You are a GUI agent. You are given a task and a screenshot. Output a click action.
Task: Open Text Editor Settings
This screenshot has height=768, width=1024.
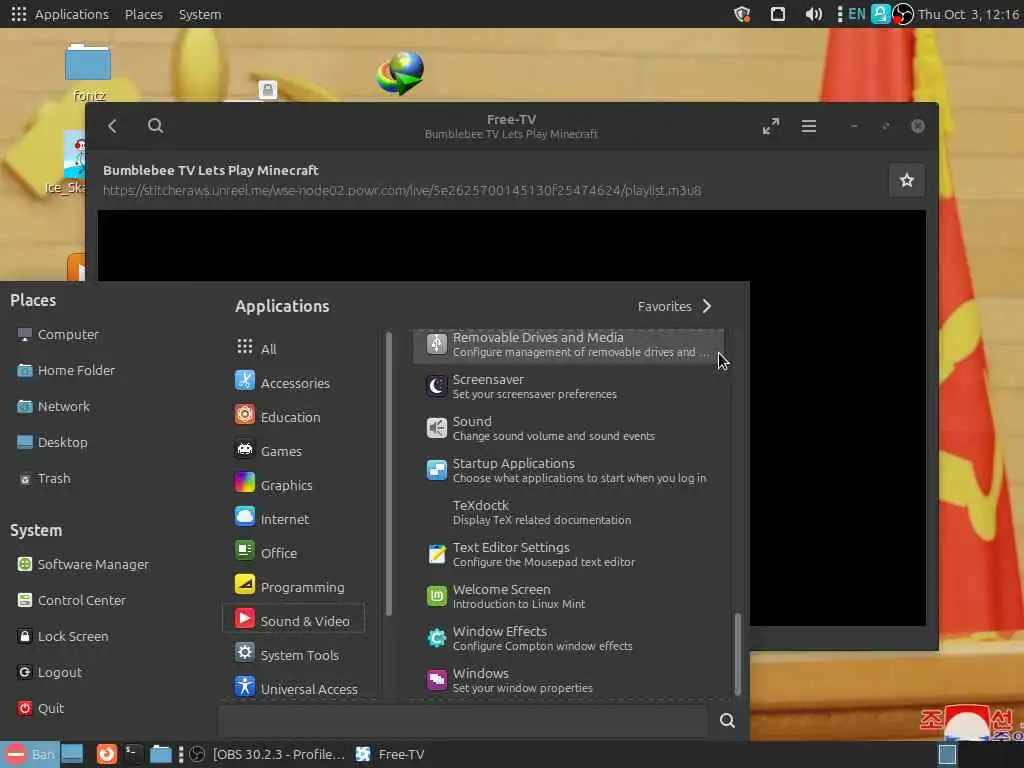pyautogui.click(x=568, y=554)
